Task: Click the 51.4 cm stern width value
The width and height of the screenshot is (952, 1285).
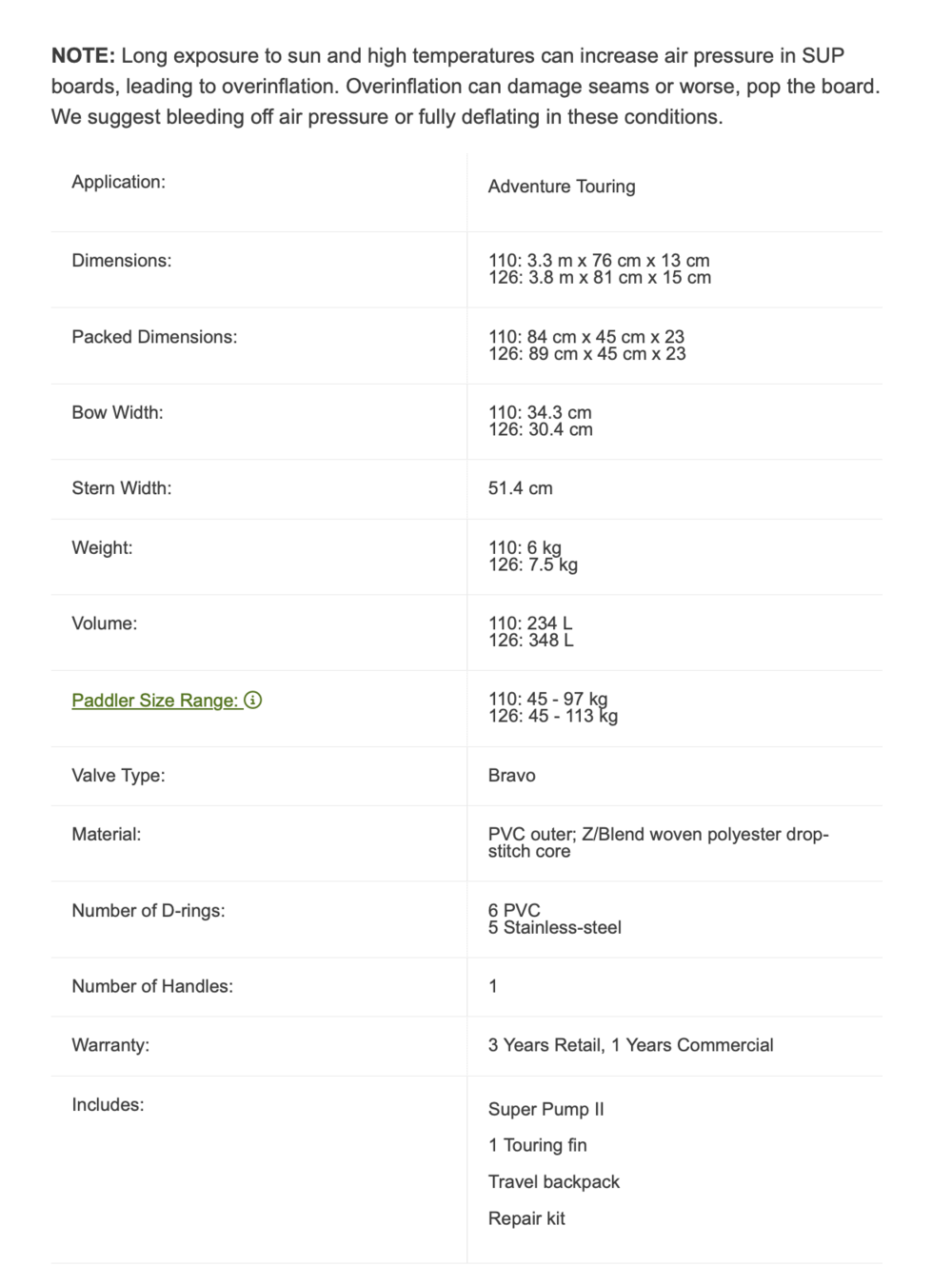Action: [520, 488]
